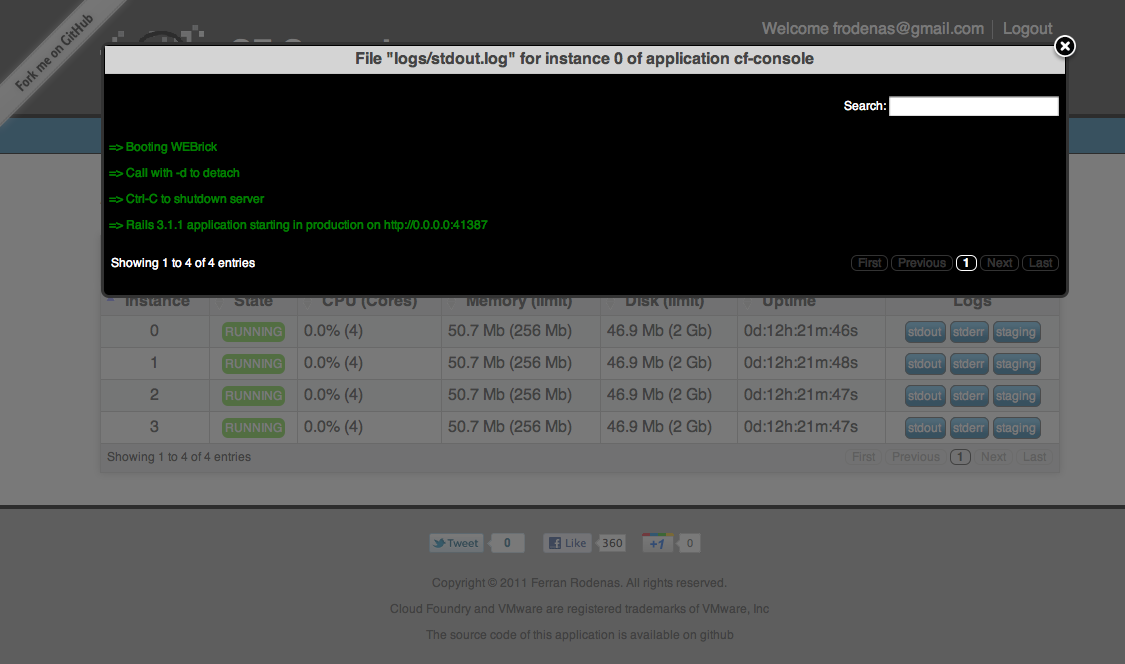
Task: Click log line '=> Ctrl-C to shutdown server'
Action: (187, 199)
